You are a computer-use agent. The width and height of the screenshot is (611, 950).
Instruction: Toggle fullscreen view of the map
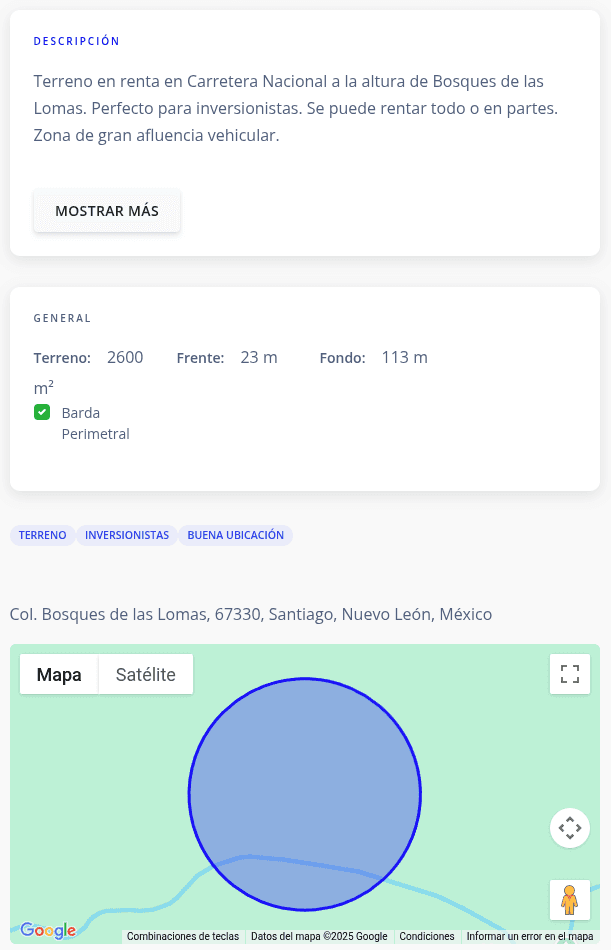[569, 674]
